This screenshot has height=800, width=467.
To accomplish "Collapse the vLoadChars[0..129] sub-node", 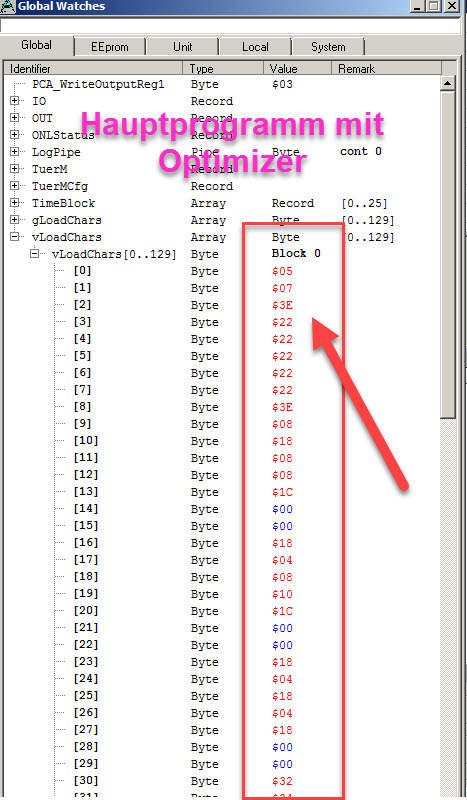I will tap(35, 254).
